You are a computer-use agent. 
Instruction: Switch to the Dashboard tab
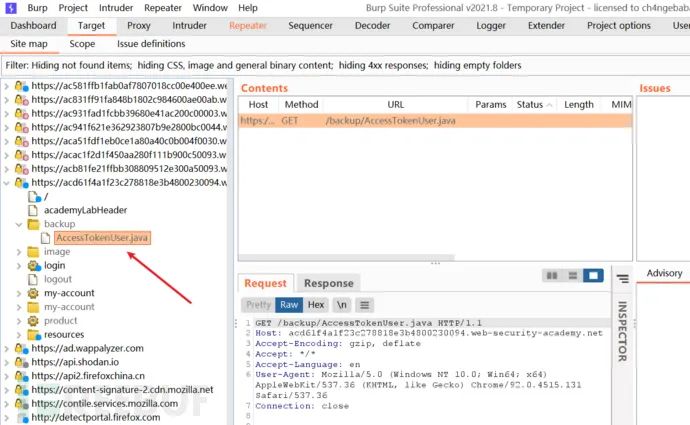33,26
